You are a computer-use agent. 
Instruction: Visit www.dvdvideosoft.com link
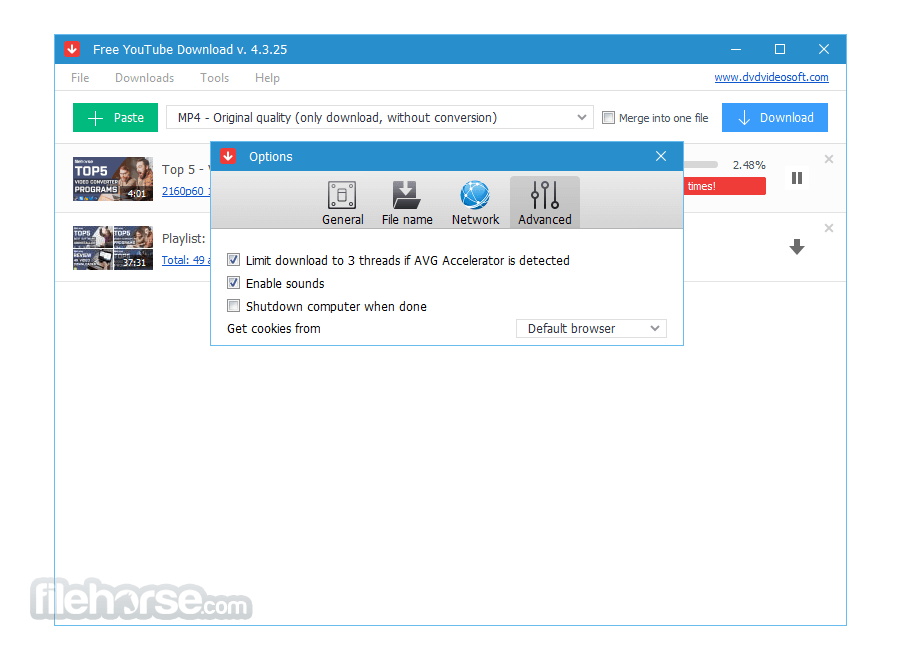(x=771, y=78)
